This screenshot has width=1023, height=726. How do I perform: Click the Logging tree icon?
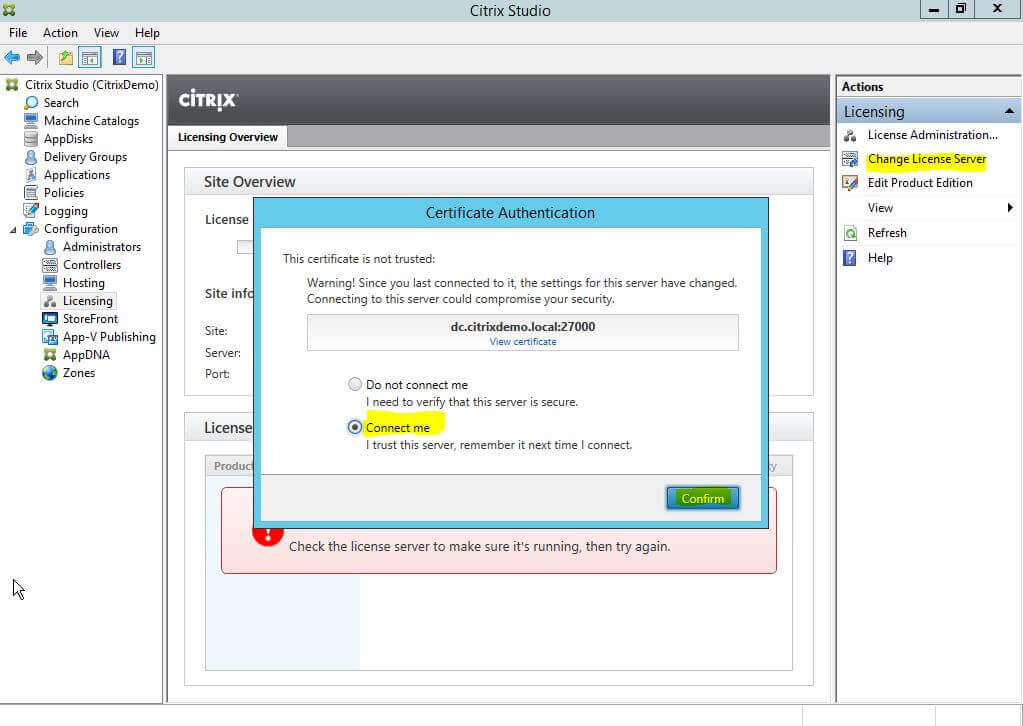[31, 211]
